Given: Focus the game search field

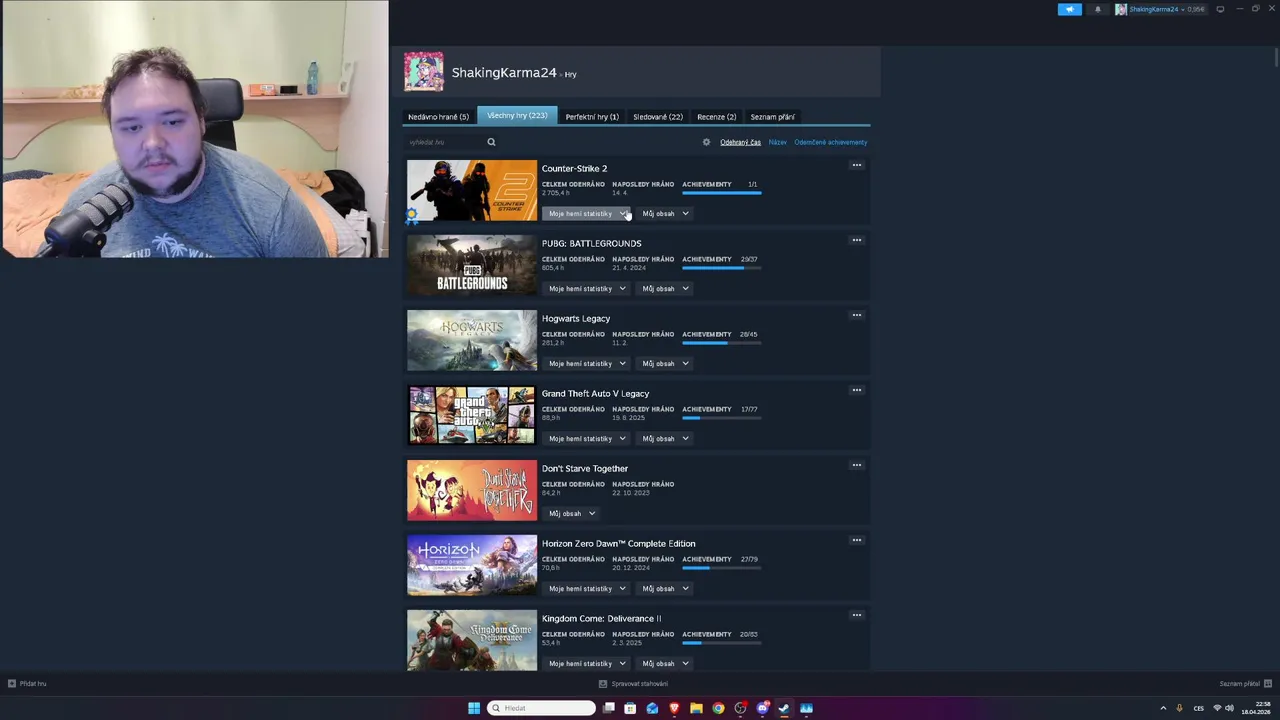Looking at the screenshot, I should 443,142.
